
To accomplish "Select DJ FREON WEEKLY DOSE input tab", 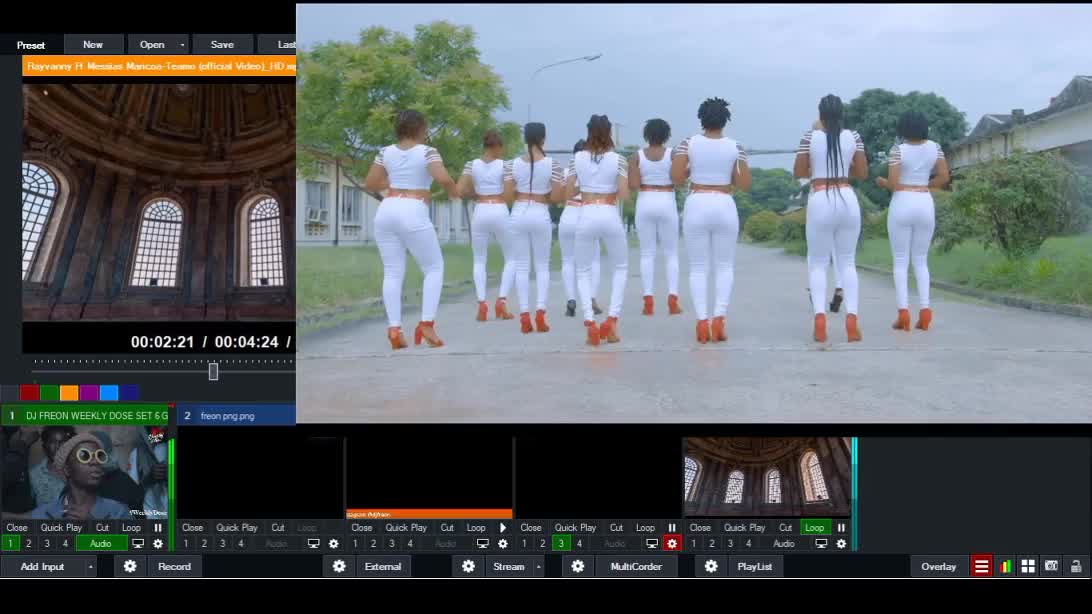I will pyautogui.click(x=90, y=416).
